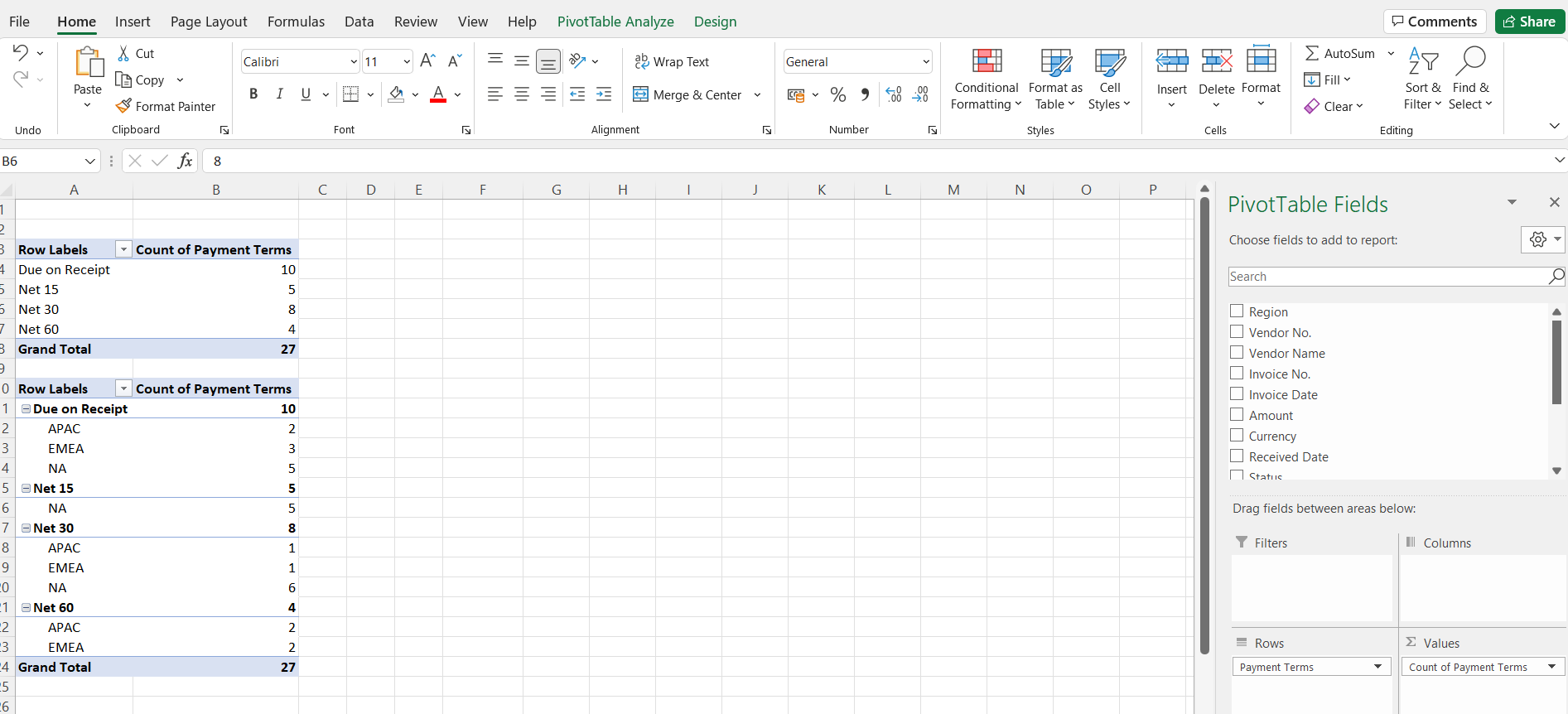Click the Cut scissors icon
Image resolution: width=1568 pixels, height=714 pixels.
[x=123, y=53]
